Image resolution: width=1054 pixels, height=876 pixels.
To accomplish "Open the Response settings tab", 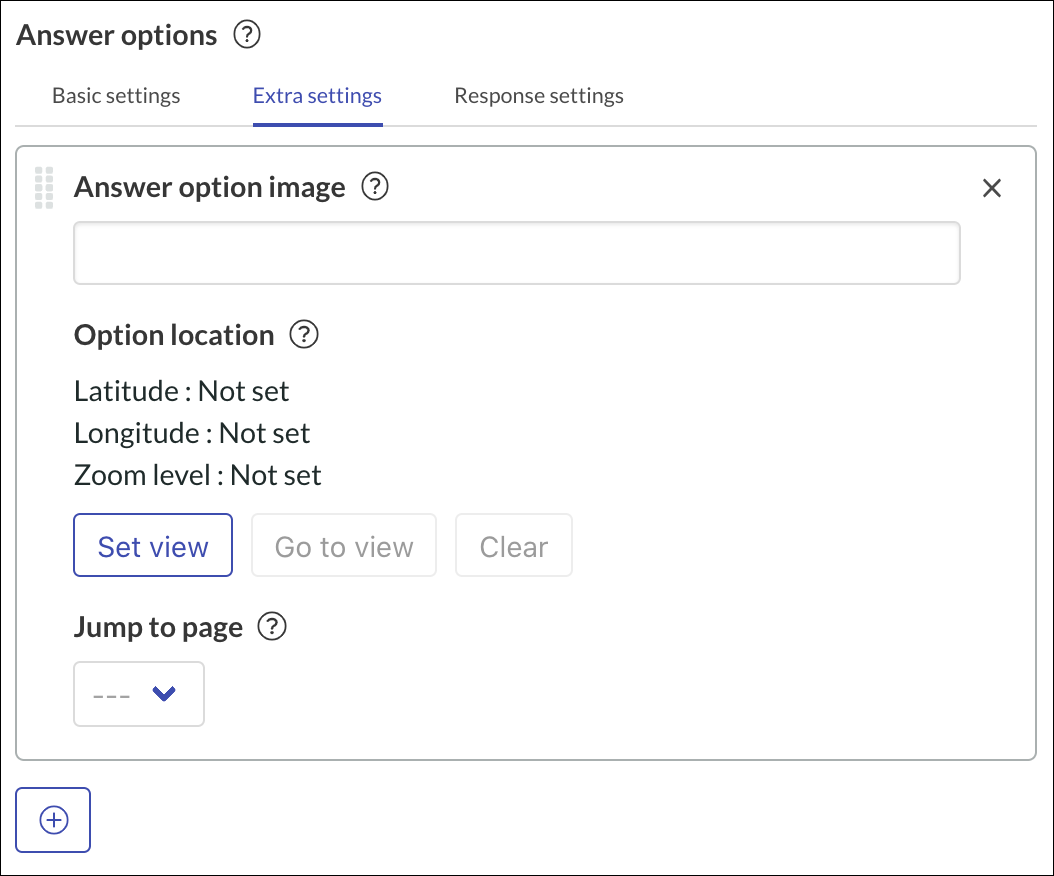I will pyautogui.click(x=539, y=95).
